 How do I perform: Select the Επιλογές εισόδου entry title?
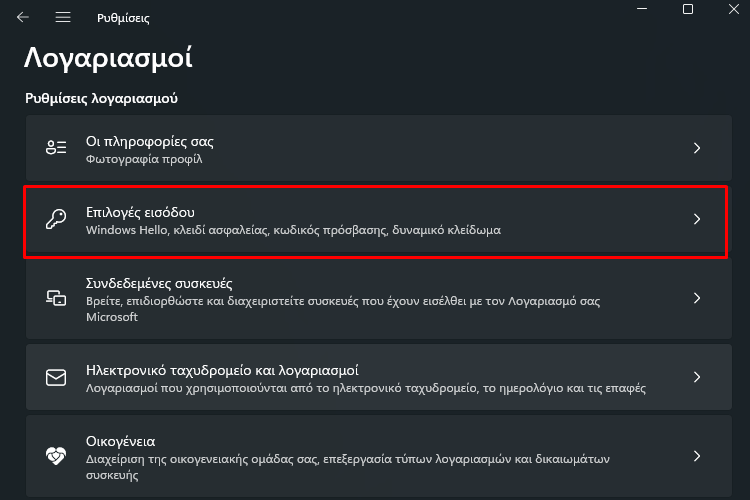click(140, 212)
